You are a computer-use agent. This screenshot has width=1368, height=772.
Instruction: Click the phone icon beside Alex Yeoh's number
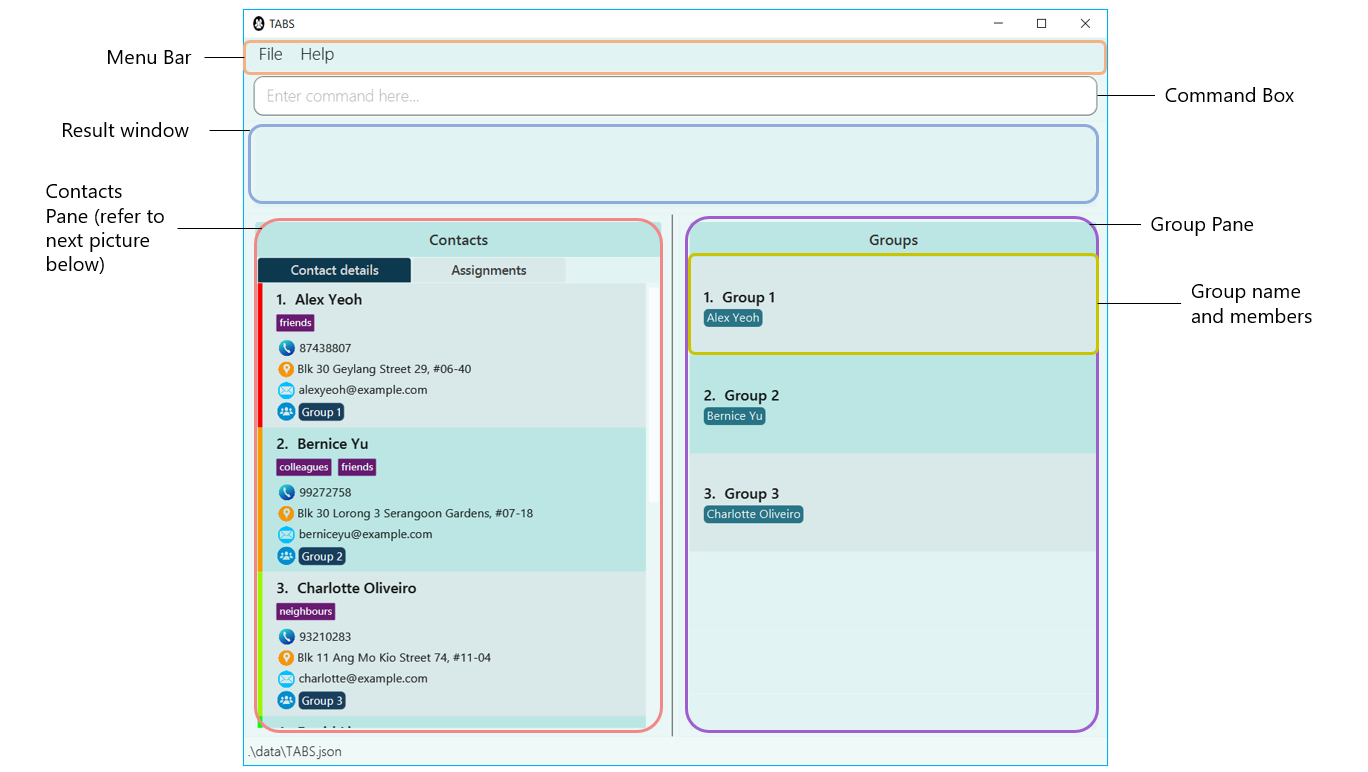[285, 347]
